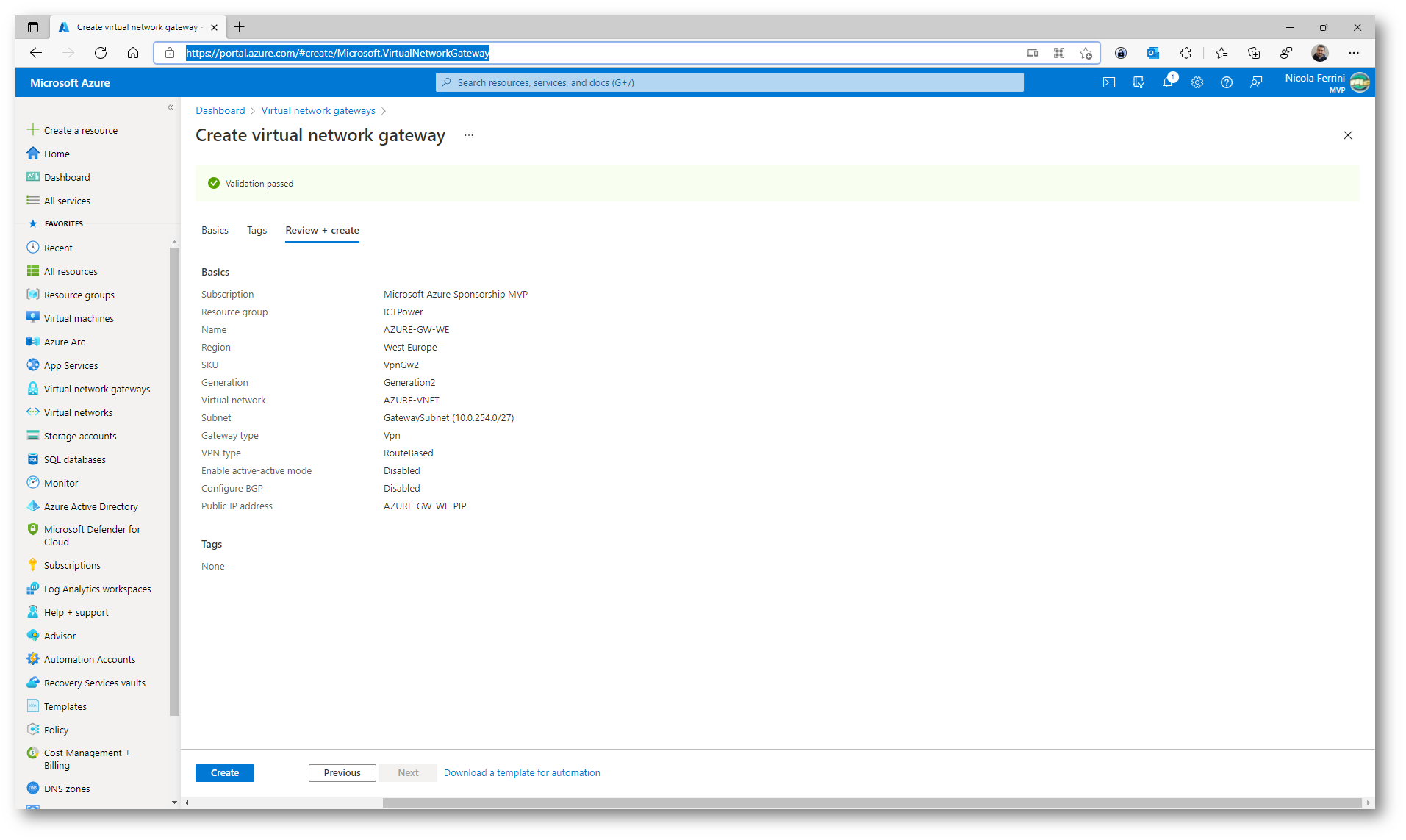The height and width of the screenshot is (840, 1406).
Task: Open Monitor in the sidebar
Action: click(61, 483)
